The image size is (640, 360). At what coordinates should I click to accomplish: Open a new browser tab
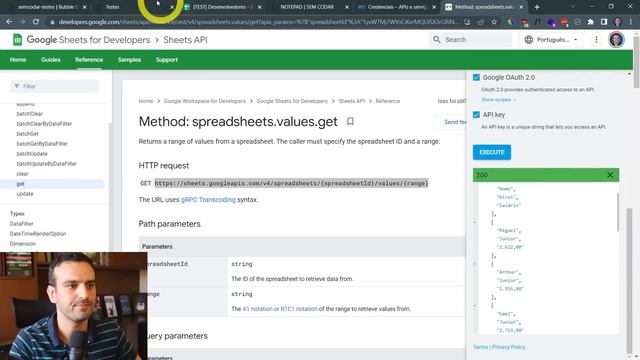pyautogui.click(x=537, y=7)
